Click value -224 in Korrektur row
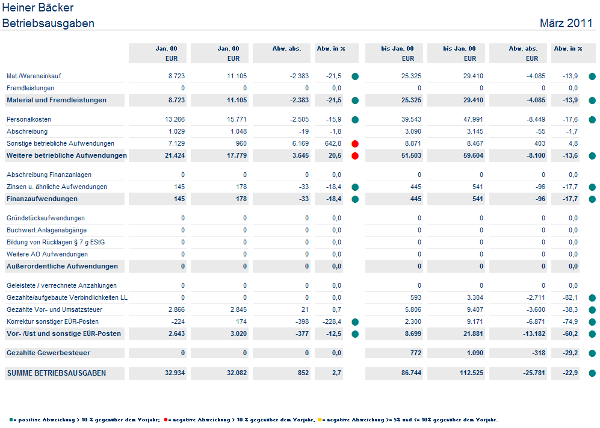Viewport: 600px width, 428px height. 179,322
